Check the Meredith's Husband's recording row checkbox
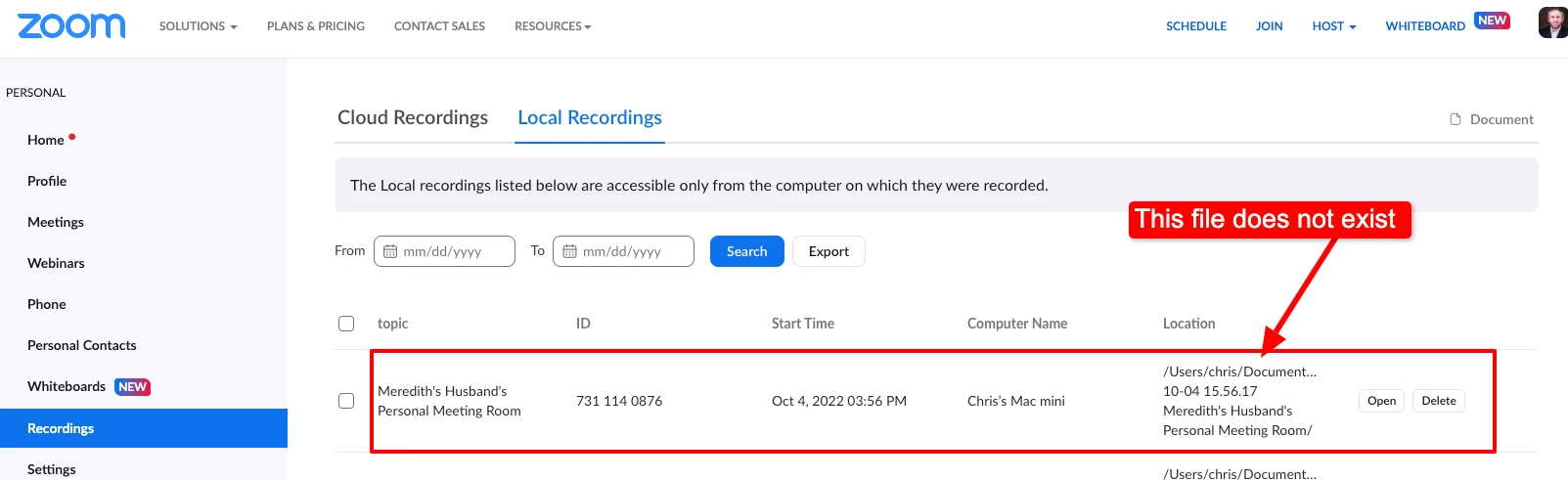This screenshot has height=480, width=1568. pyautogui.click(x=346, y=401)
